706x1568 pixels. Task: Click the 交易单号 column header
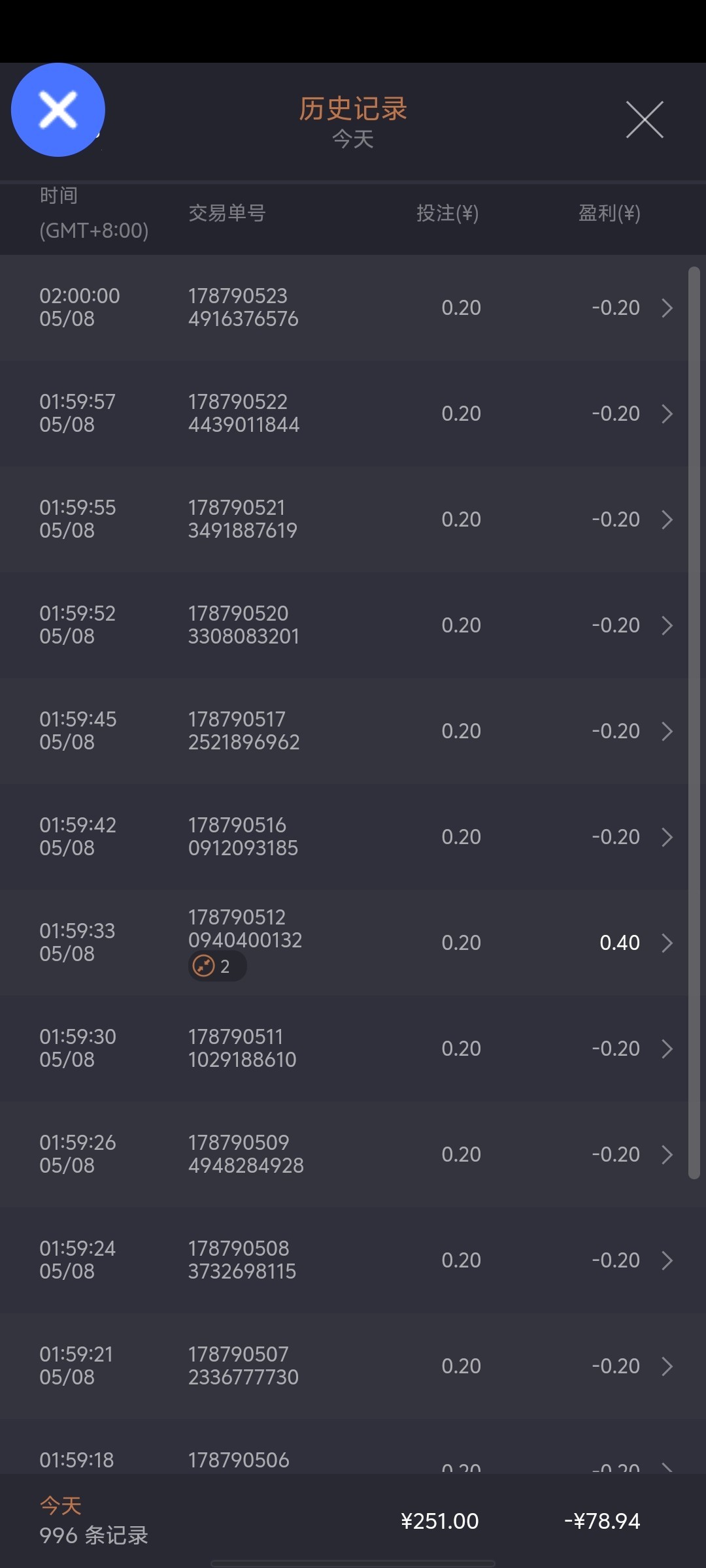(x=227, y=213)
